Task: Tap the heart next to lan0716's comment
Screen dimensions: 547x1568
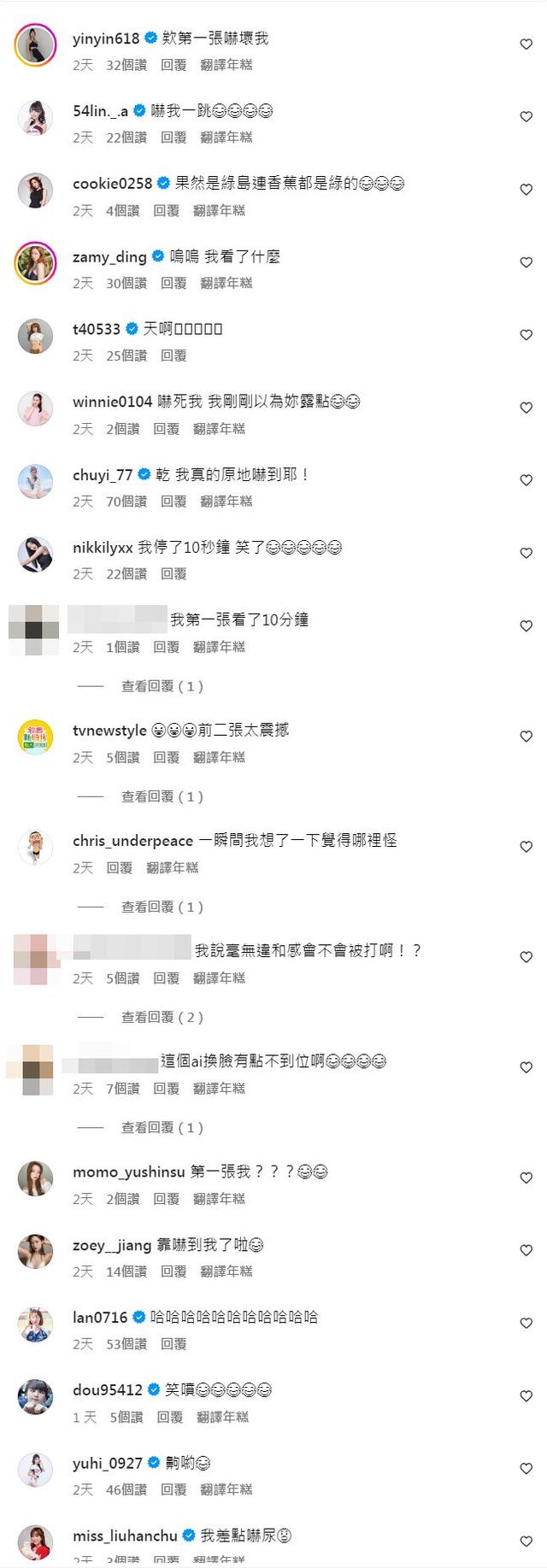Action: (x=526, y=1324)
